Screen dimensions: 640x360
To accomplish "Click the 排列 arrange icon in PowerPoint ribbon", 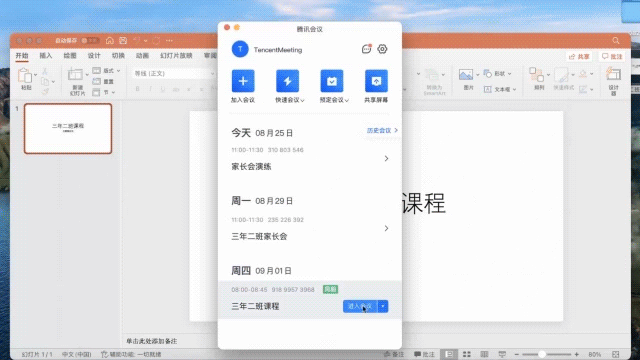I will 536,75.
